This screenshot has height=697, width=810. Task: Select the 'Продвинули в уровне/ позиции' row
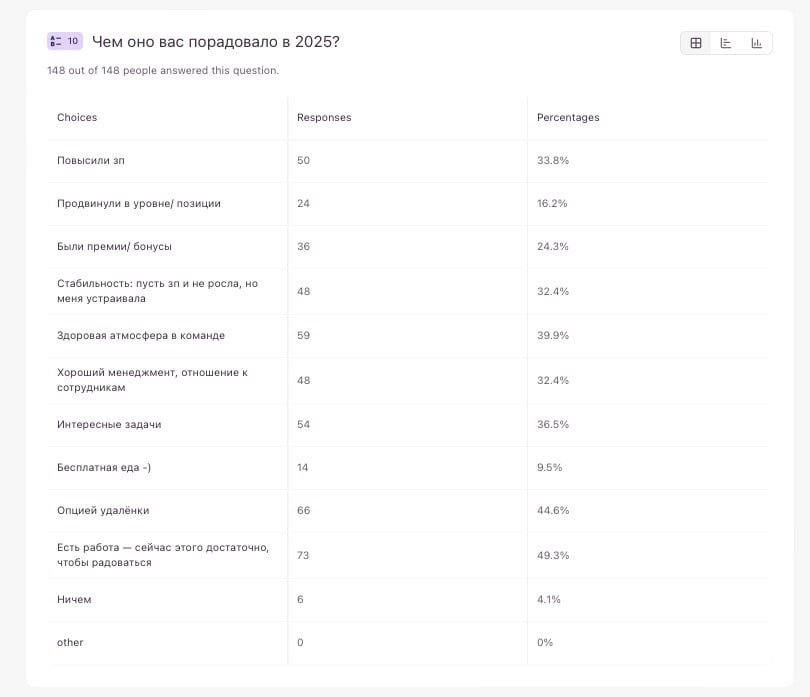139,203
